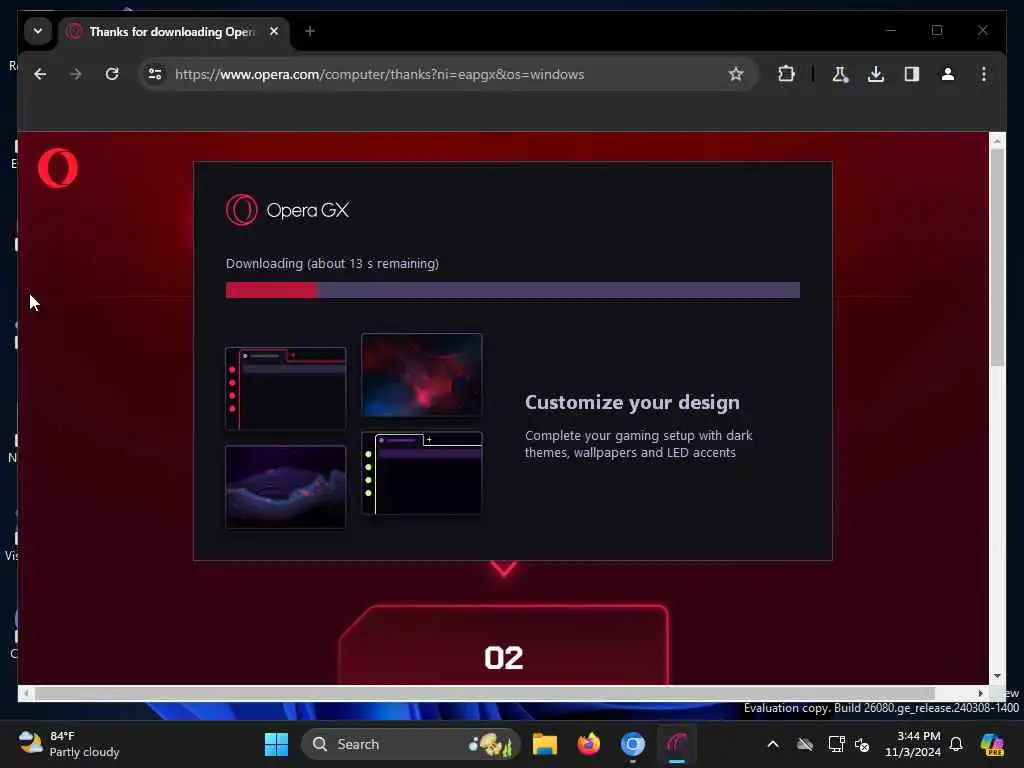
Task: Select the Thanks for downloading Opera tab
Action: (x=172, y=32)
